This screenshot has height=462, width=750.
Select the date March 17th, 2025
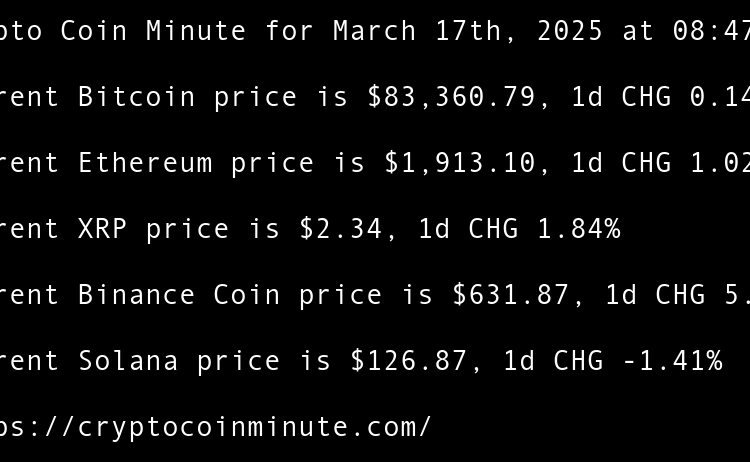pyautogui.click(x=468, y=31)
